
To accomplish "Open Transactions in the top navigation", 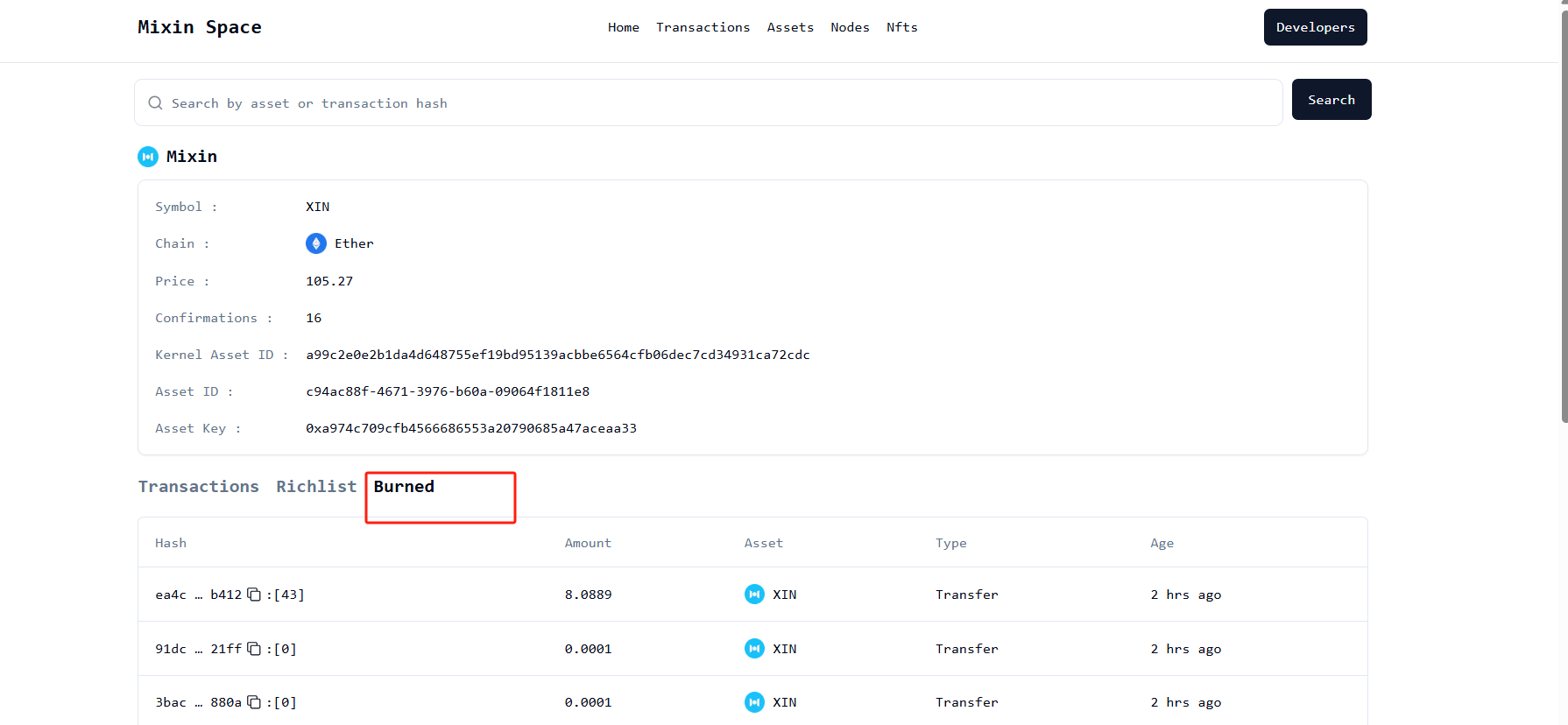I will click(703, 27).
